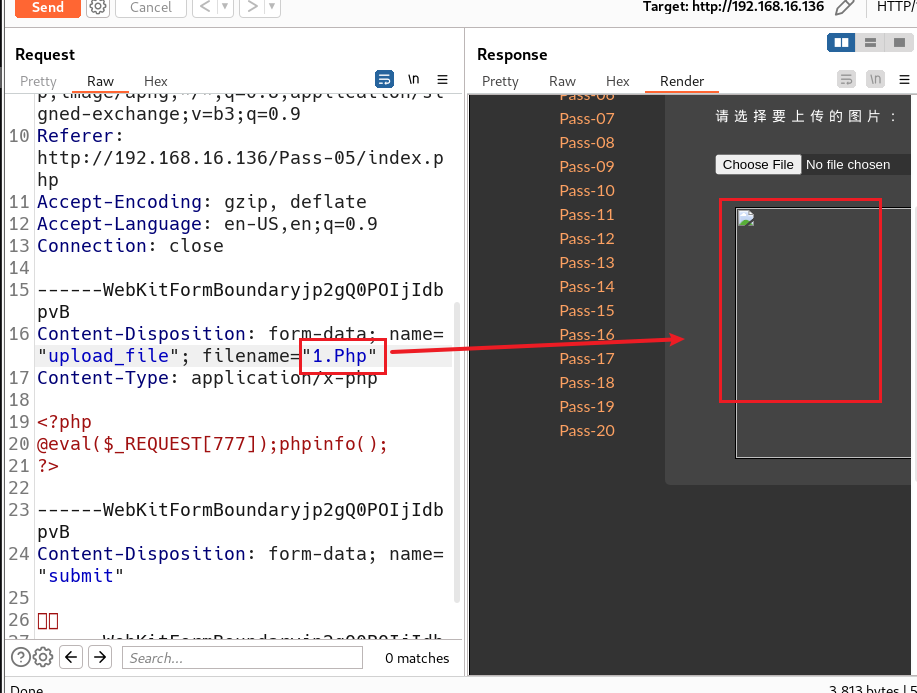Open Response panel hamburger menu
The height and width of the screenshot is (693, 917).
click(x=904, y=79)
